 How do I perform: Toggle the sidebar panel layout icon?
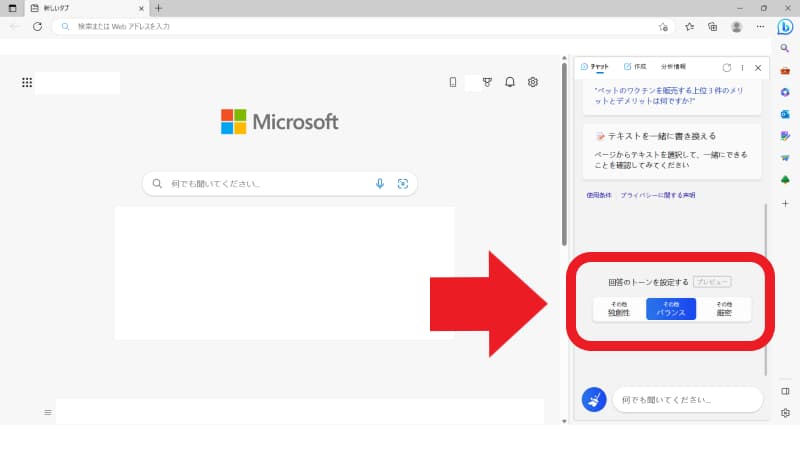[785, 391]
